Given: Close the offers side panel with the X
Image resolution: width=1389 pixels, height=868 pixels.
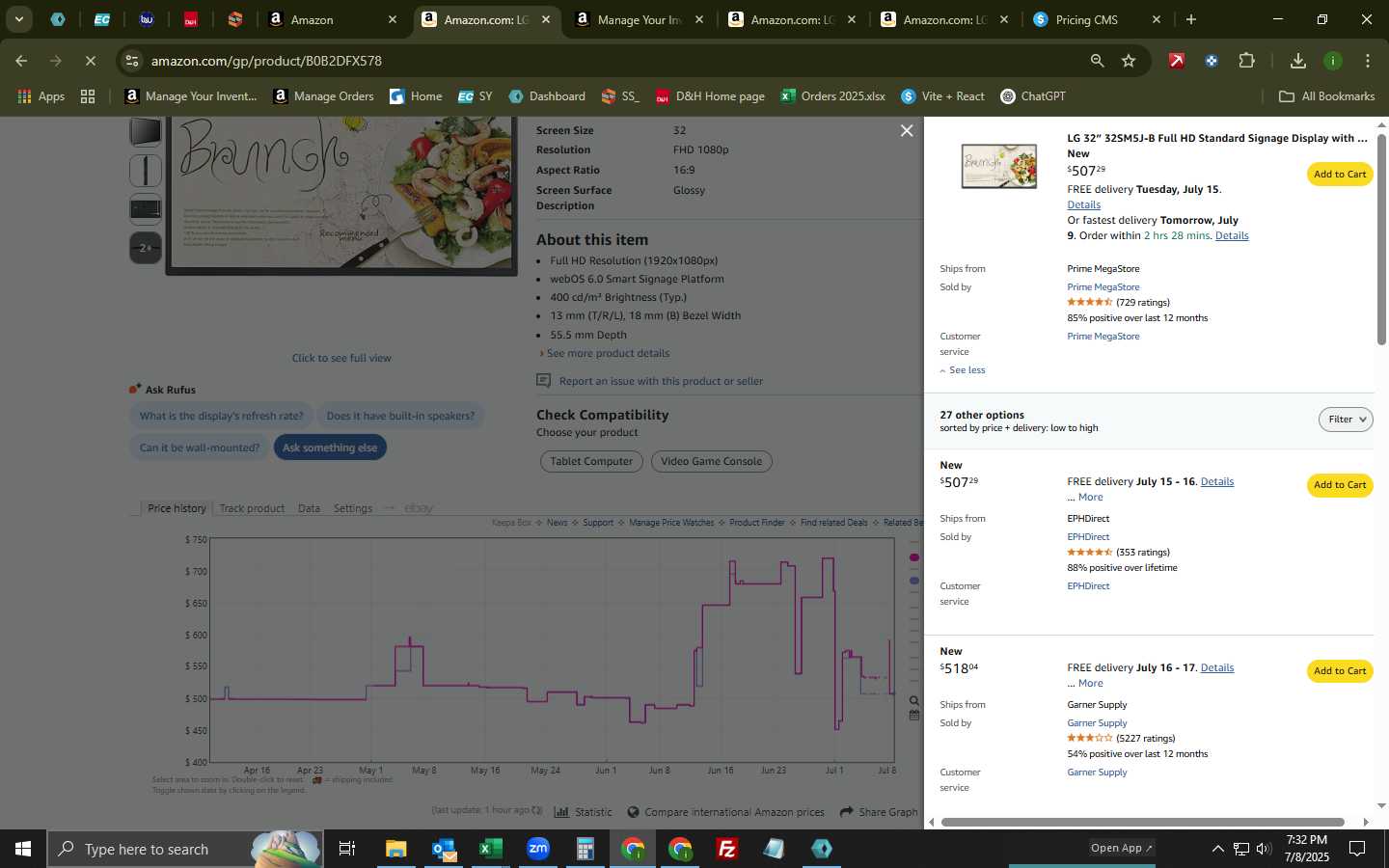Looking at the screenshot, I should (907, 130).
